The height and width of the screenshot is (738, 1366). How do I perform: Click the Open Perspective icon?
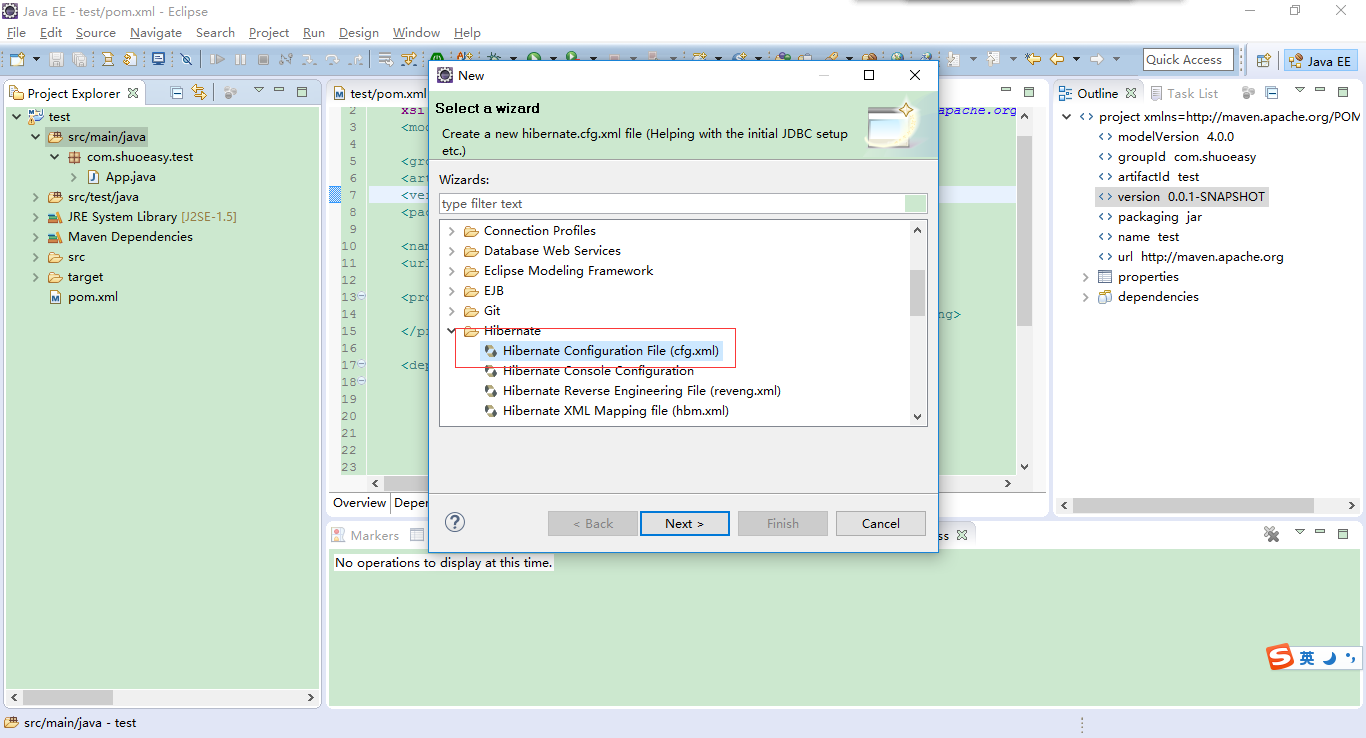[1263, 61]
